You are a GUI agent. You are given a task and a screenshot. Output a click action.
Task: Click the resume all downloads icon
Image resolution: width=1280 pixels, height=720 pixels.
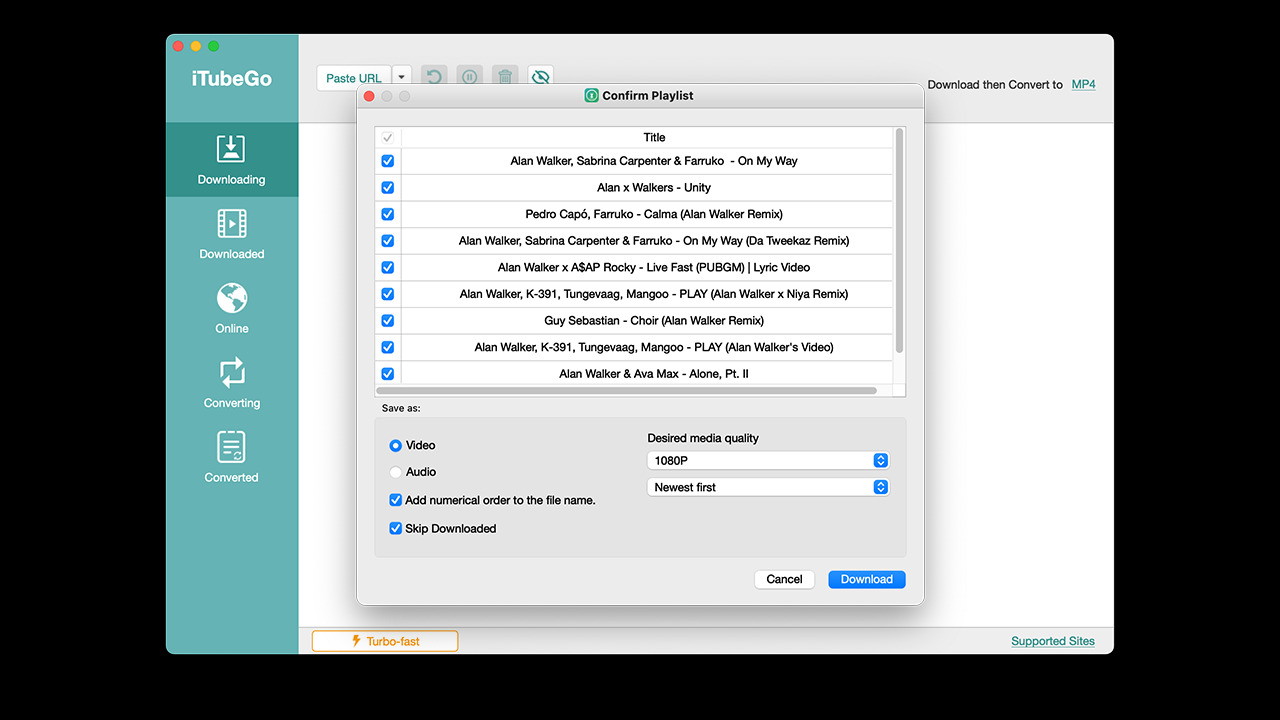(x=433, y=77)
